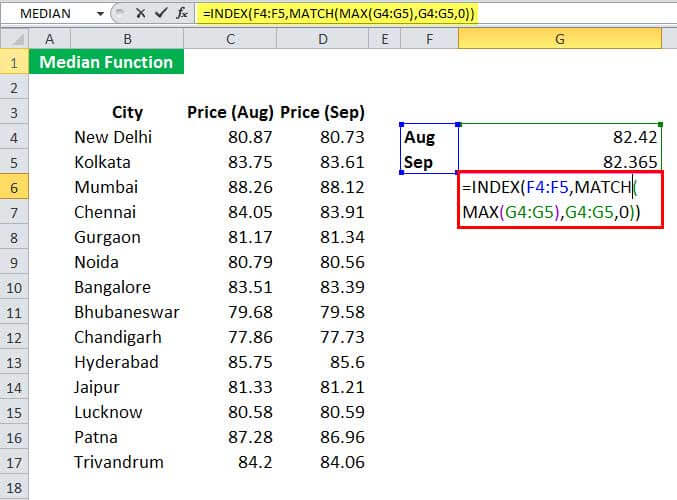Screen dimensions: 677x500
Task: Open the Insert Function fx dialog
Action: click(182, 13)
